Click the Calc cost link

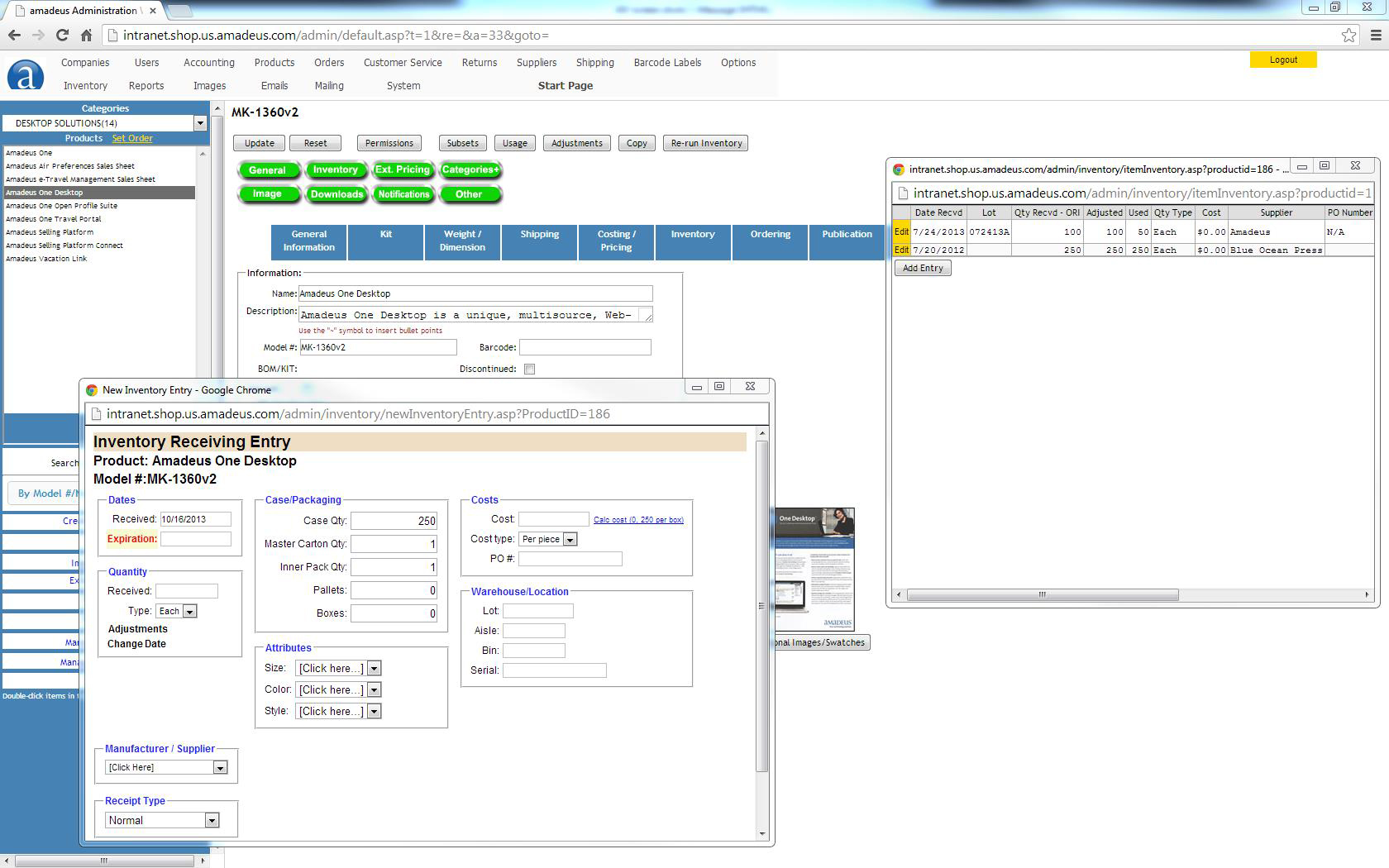[638, 520]
